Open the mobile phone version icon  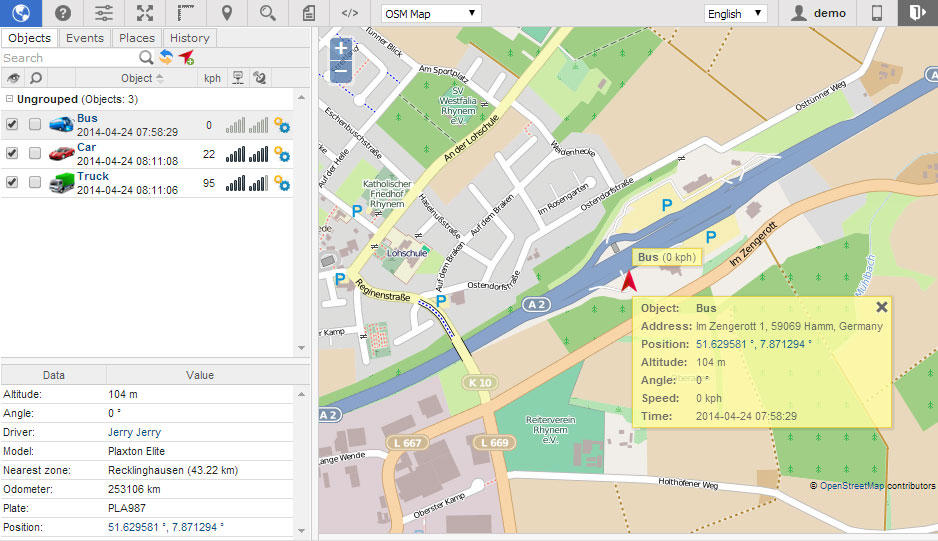click(876, 13)
